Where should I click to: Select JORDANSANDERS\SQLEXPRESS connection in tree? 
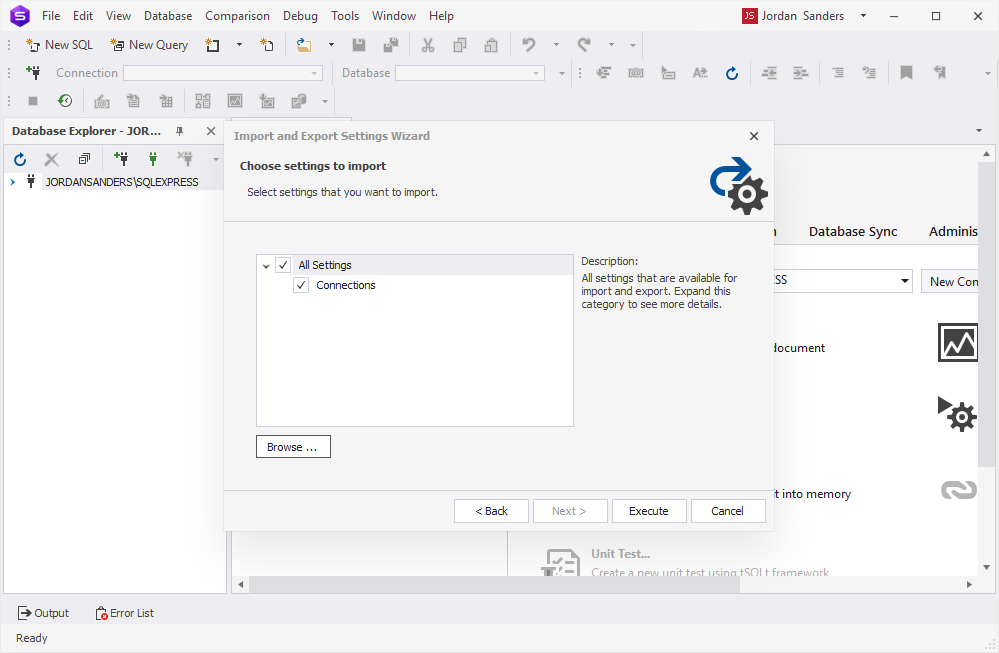pyautogui.click(x=122, y=182)
